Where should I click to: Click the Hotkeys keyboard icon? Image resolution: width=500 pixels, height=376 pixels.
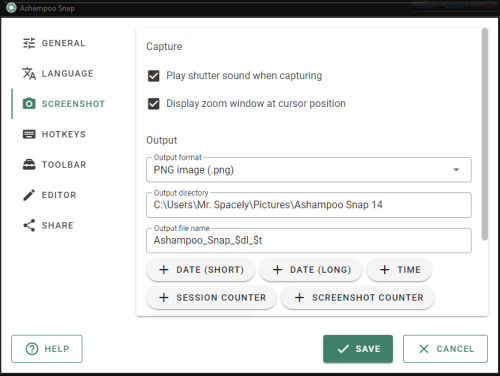[x=29, y=134]
